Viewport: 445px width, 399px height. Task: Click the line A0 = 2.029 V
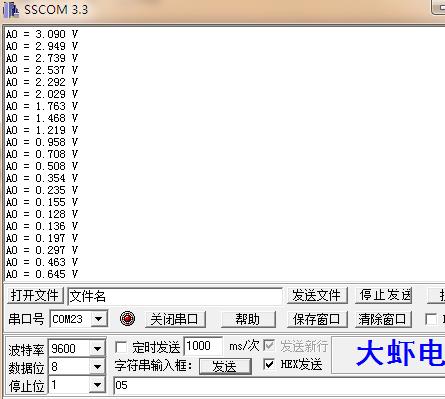42,94
